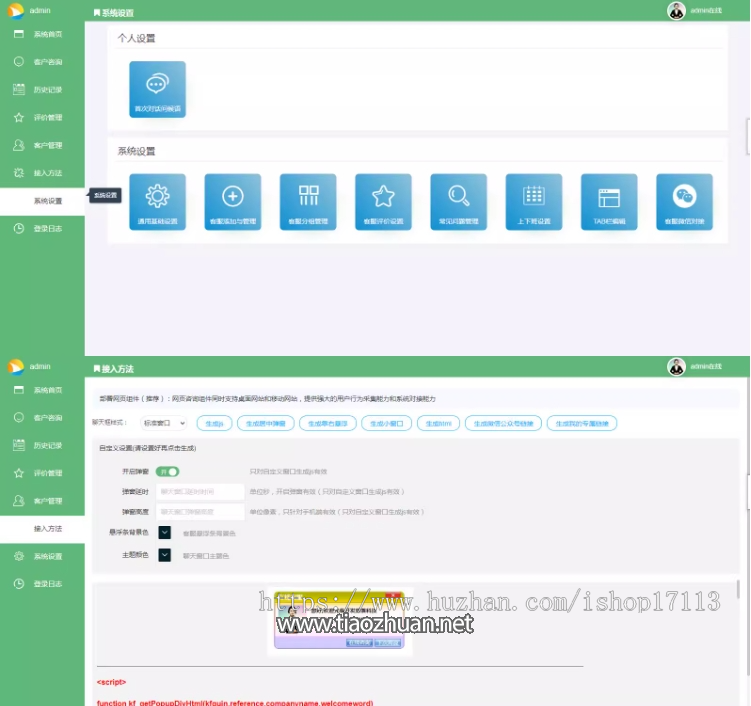The image size is (751, 706).
Task: Open the TAB栏编辑 tile
Action: tap(609, 202)
